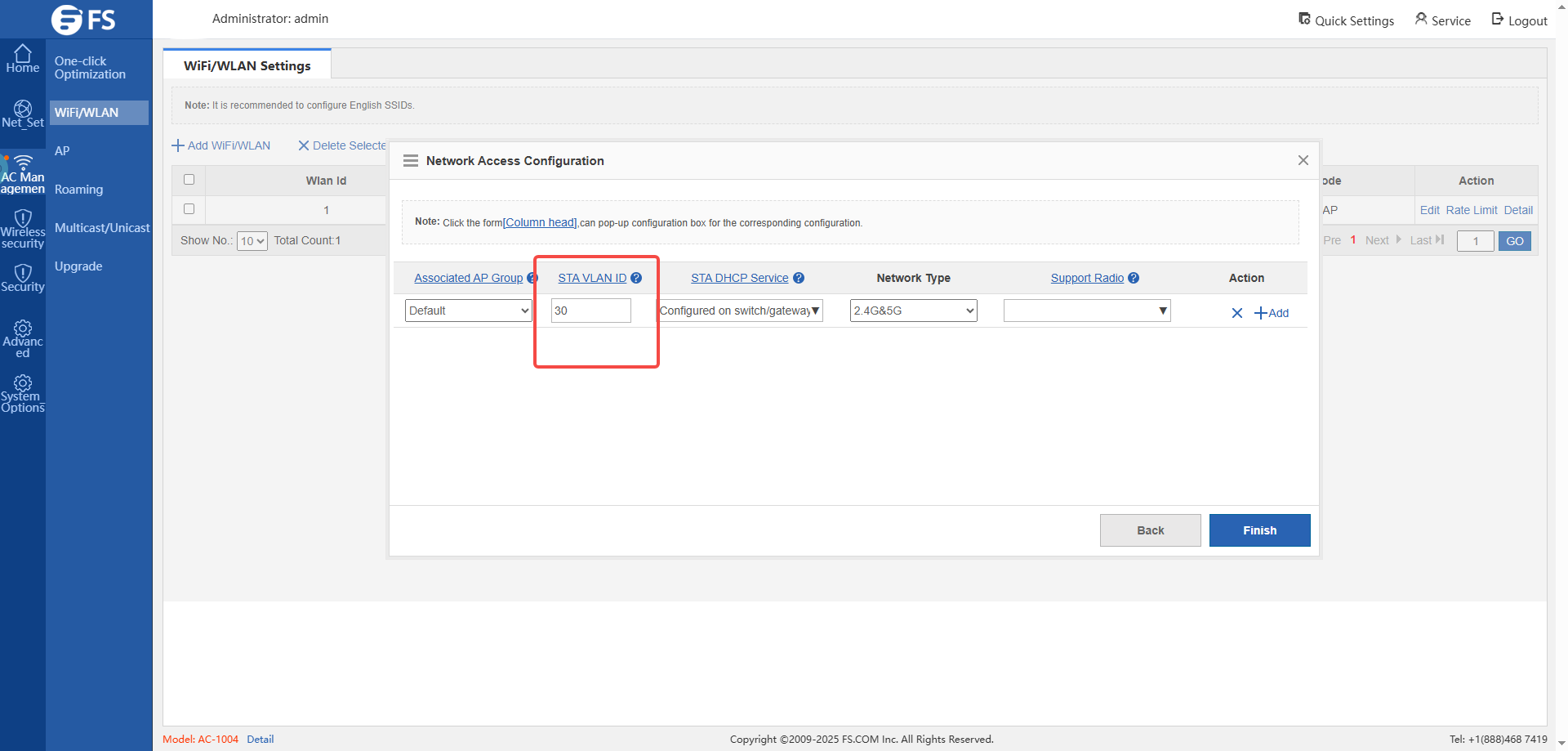Click the Support Radio help icon
The width and height of the screenshot is (1568, 751).
[1134, 278]
